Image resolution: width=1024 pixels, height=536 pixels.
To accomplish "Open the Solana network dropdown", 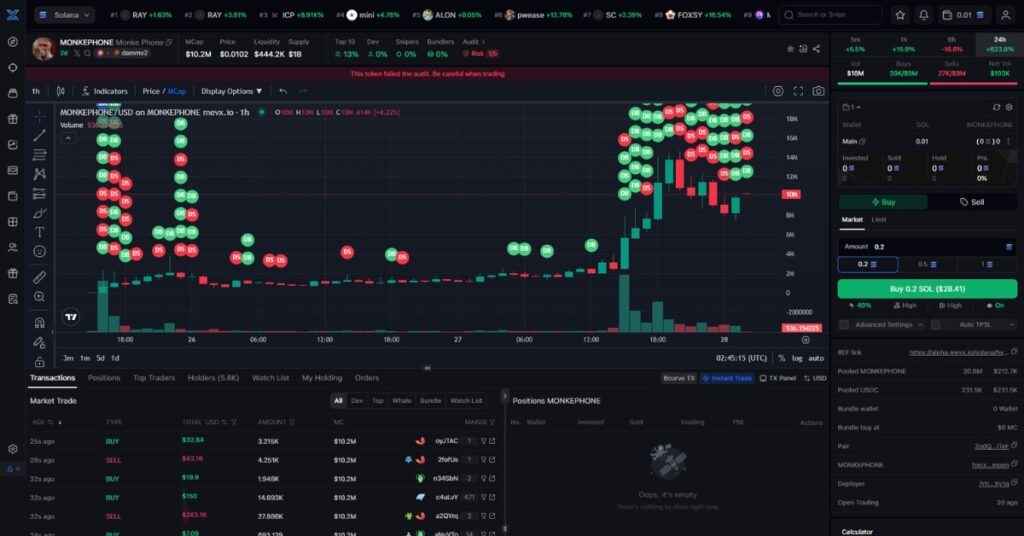I will point(65,14).
